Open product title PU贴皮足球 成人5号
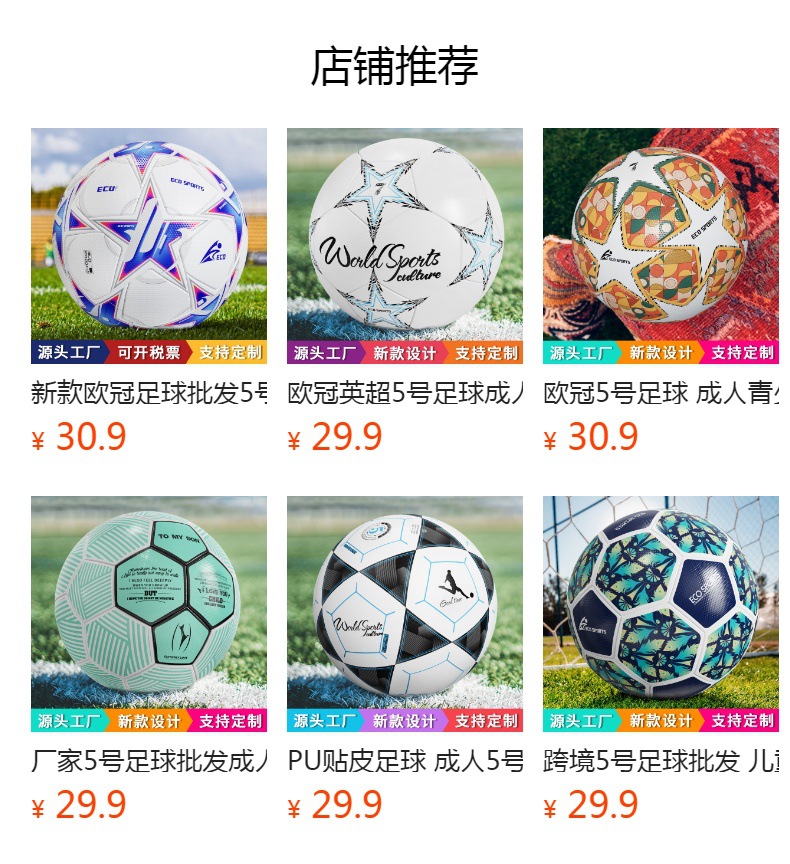 (x=404, y=762)
